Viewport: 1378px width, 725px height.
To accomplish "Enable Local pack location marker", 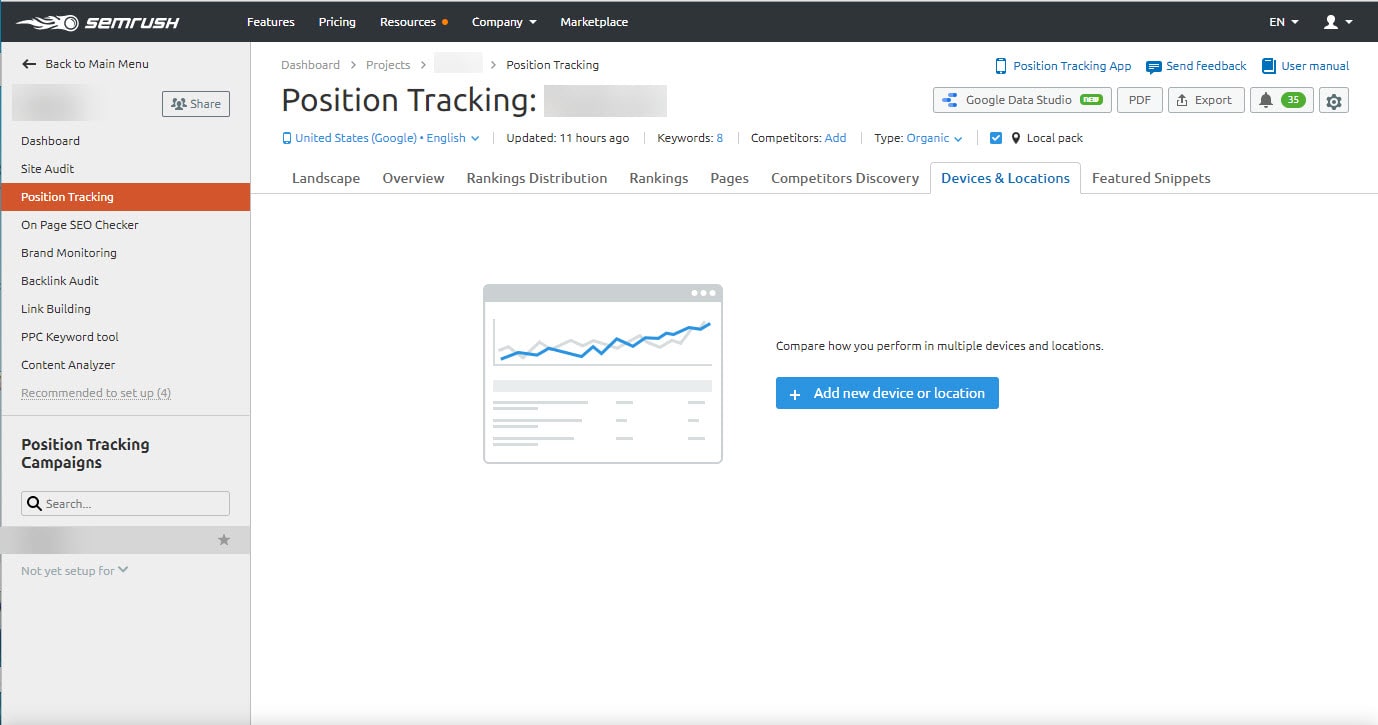I will tap(1016, 137).
